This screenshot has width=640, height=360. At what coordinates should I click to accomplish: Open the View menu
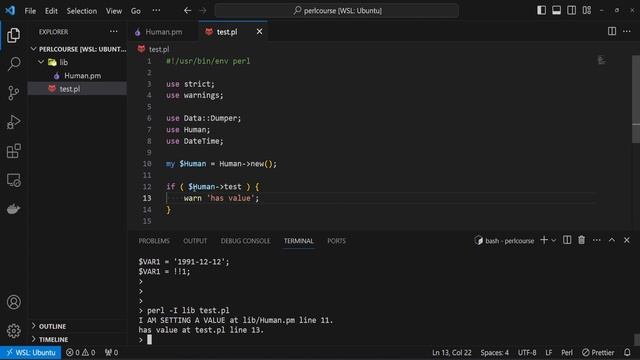point(114,11)
